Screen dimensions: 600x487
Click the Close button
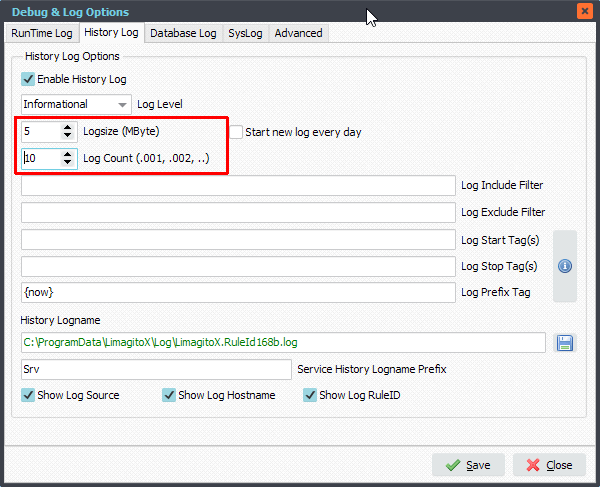(x=549, y=465)
